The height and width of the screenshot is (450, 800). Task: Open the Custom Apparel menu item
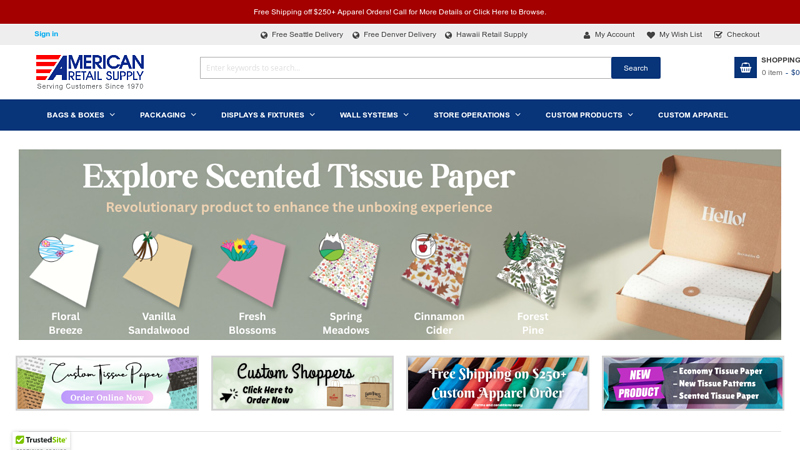(x=692, y=115)
